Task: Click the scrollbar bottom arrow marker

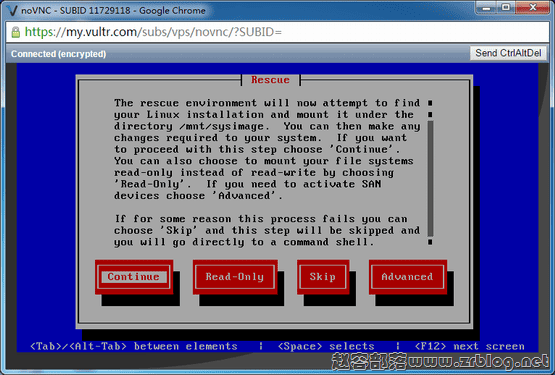Action: [x=430, y=242]
